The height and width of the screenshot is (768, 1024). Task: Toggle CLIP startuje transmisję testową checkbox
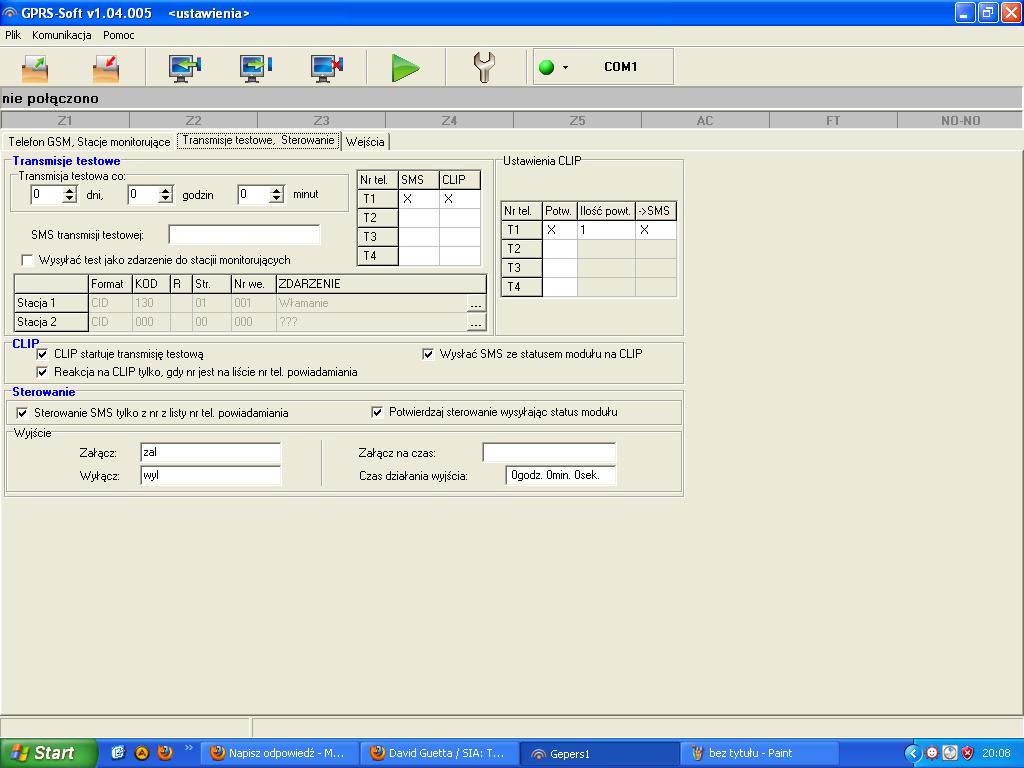coord(42,354)
